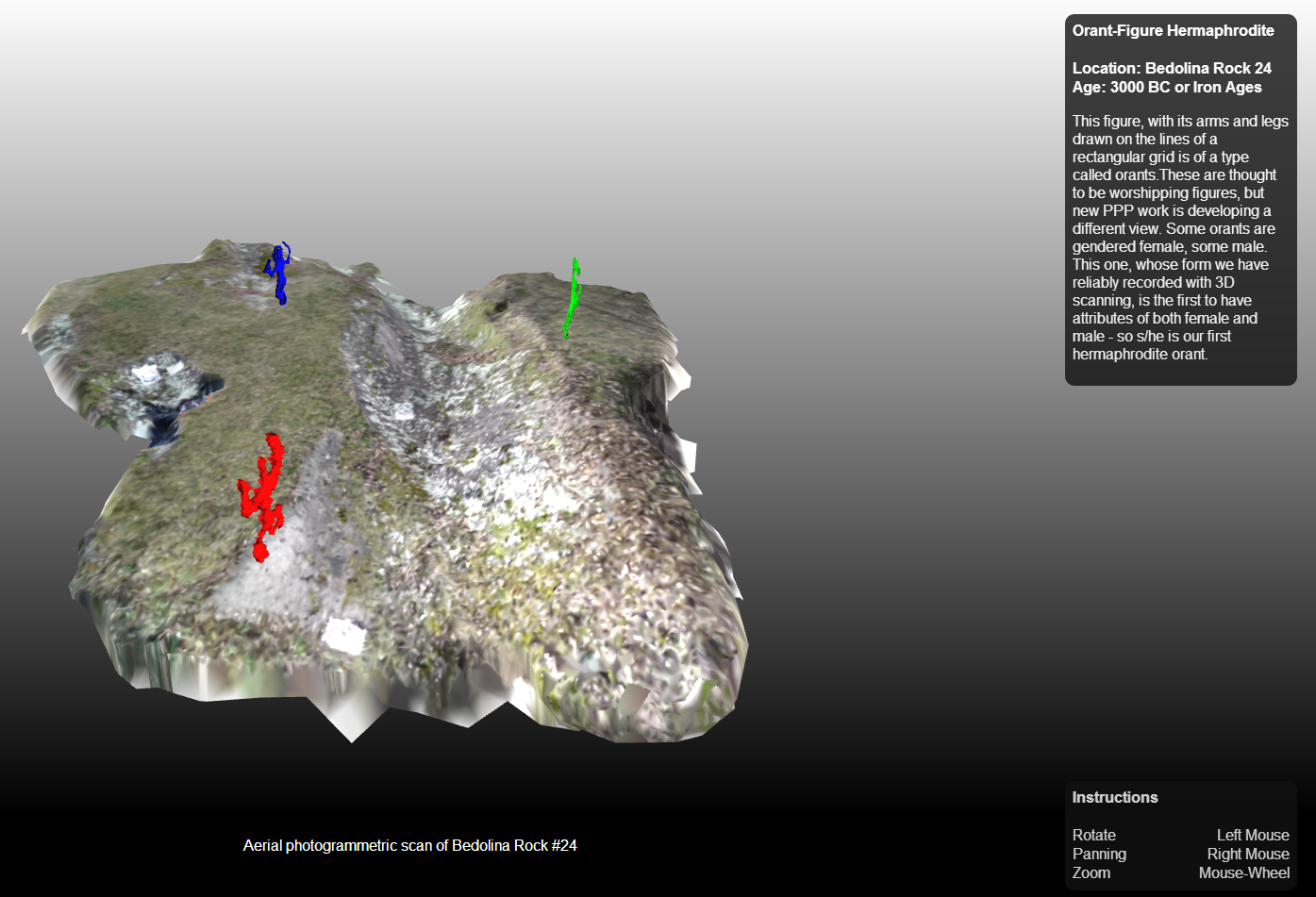This screenshot has height=897, width=1316.
Task: Click the white patch inside the dark hollow
Action: (146, 374)
